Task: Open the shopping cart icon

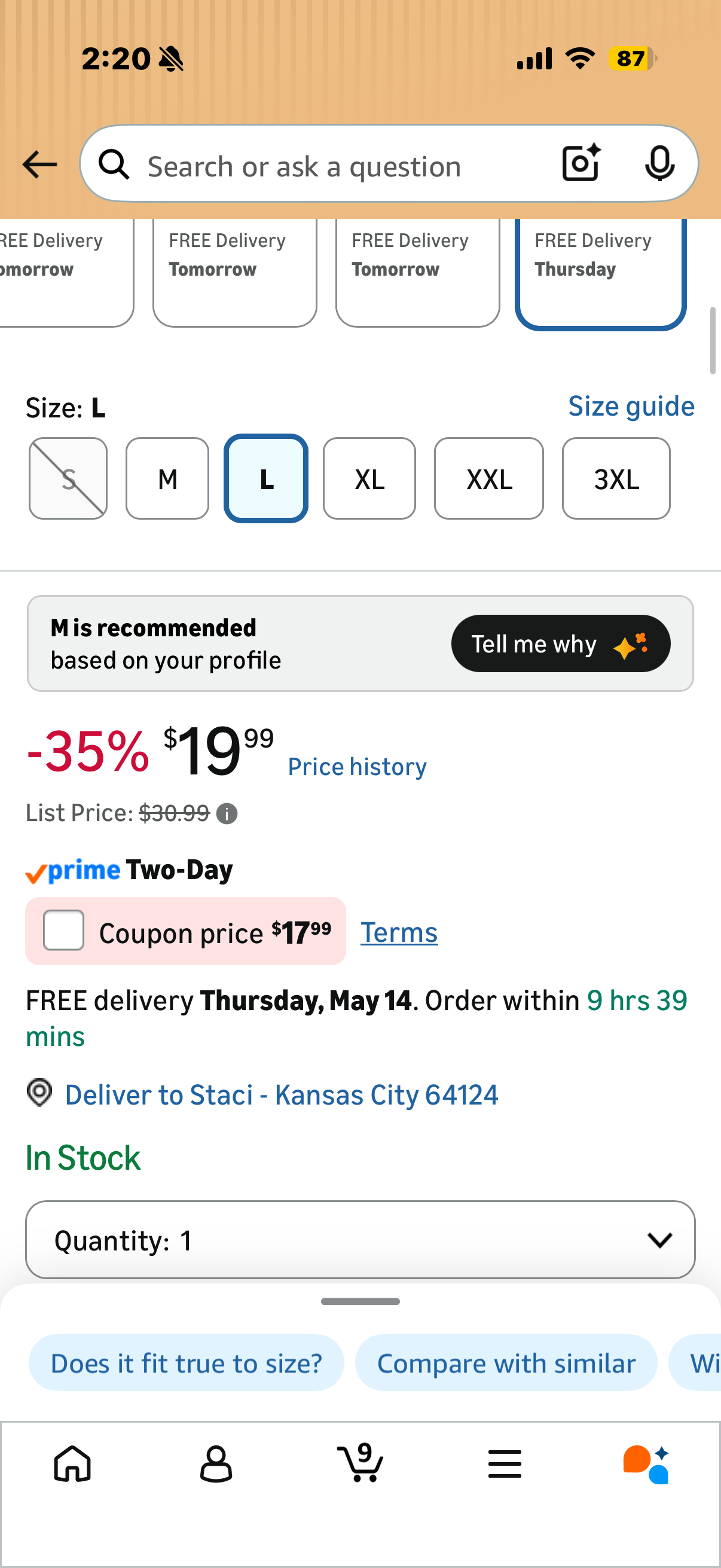Action: coord(360,1463)
